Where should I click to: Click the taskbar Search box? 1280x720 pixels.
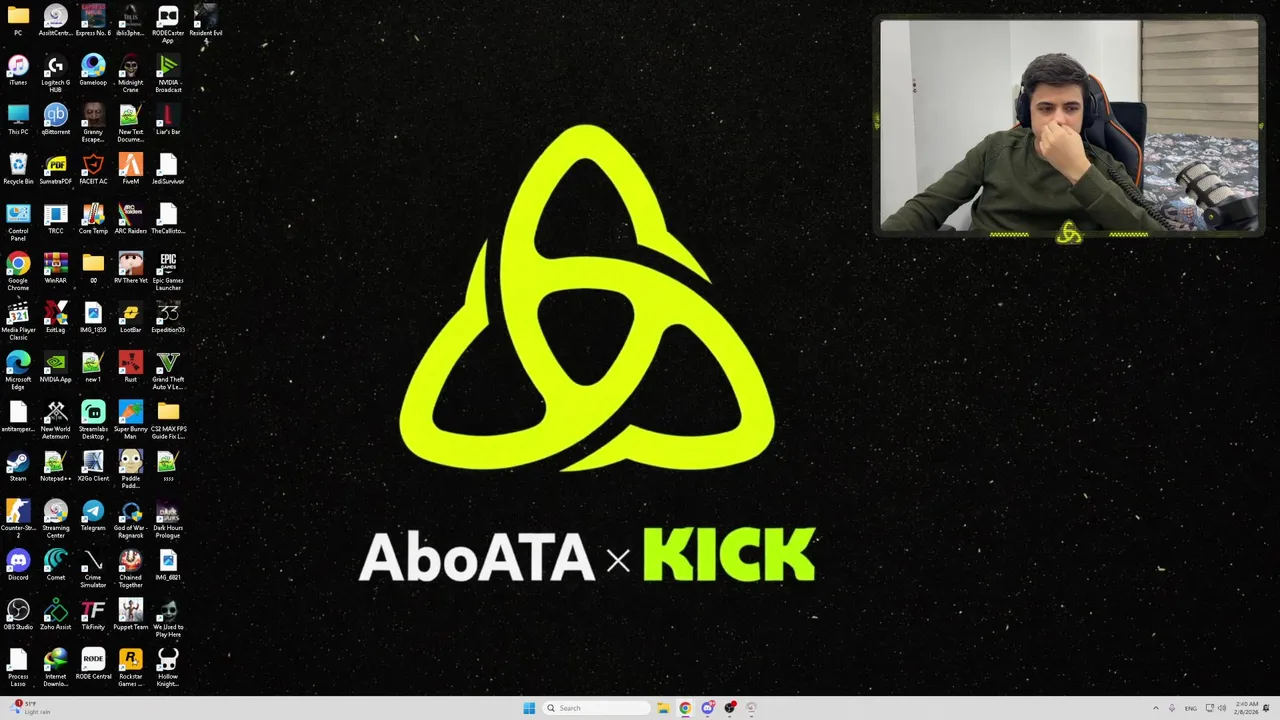597,708
